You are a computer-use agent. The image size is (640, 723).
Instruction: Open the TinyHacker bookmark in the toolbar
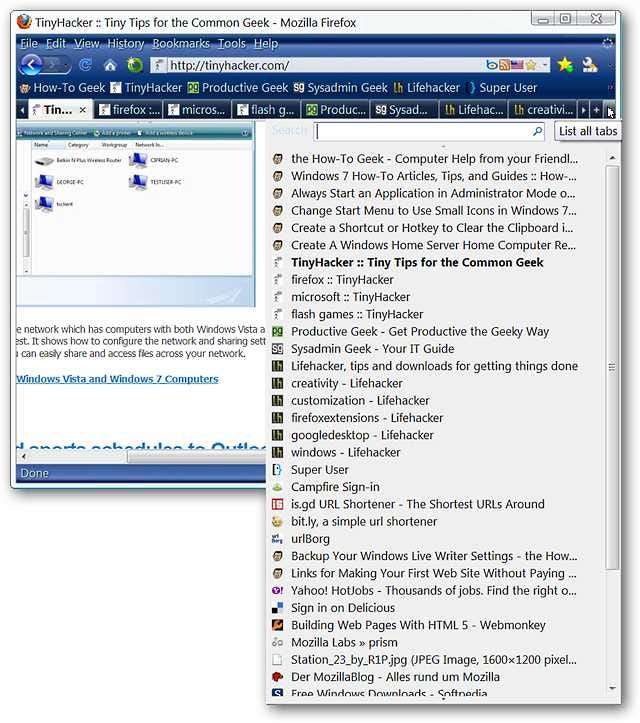tap(147, 88)
